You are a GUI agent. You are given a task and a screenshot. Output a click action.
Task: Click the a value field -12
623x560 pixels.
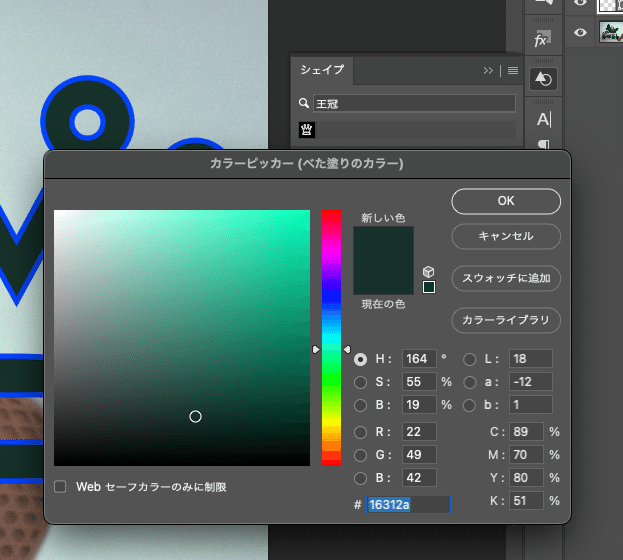click(x=531, y=382)
